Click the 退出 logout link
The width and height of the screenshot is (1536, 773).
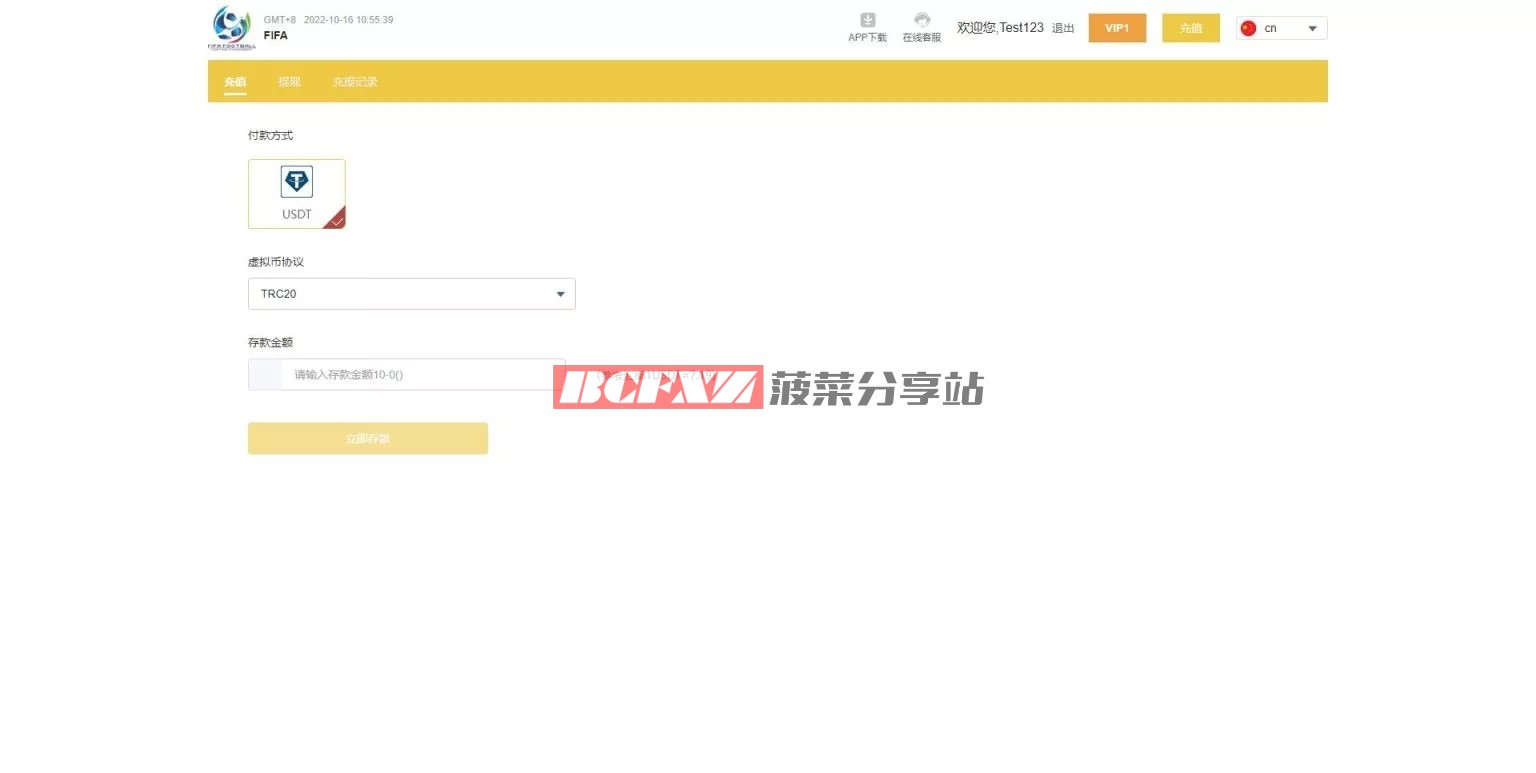click(x=1063, y=28)
